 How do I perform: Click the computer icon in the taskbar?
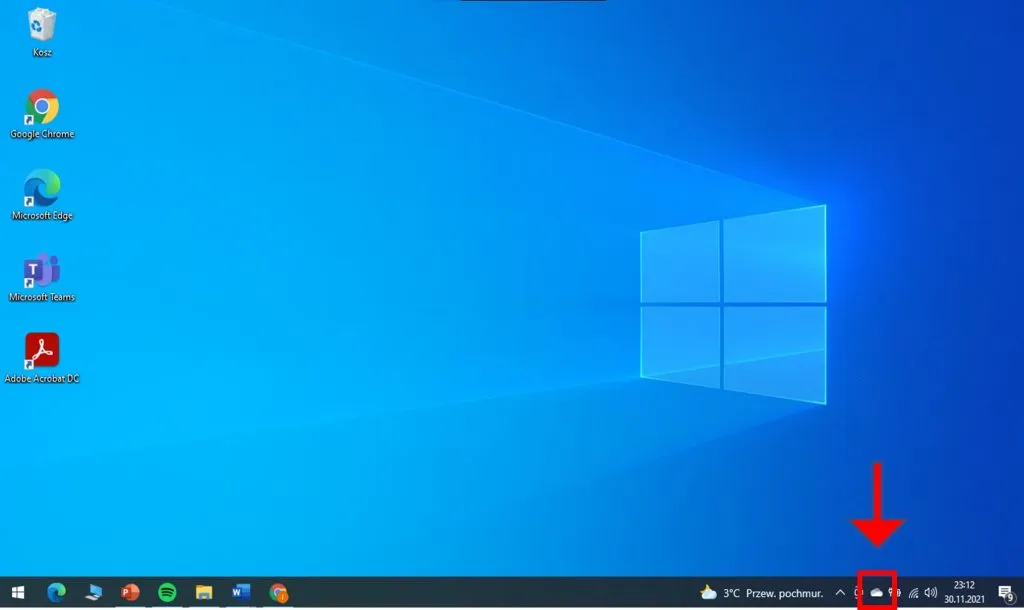point(93,592)
